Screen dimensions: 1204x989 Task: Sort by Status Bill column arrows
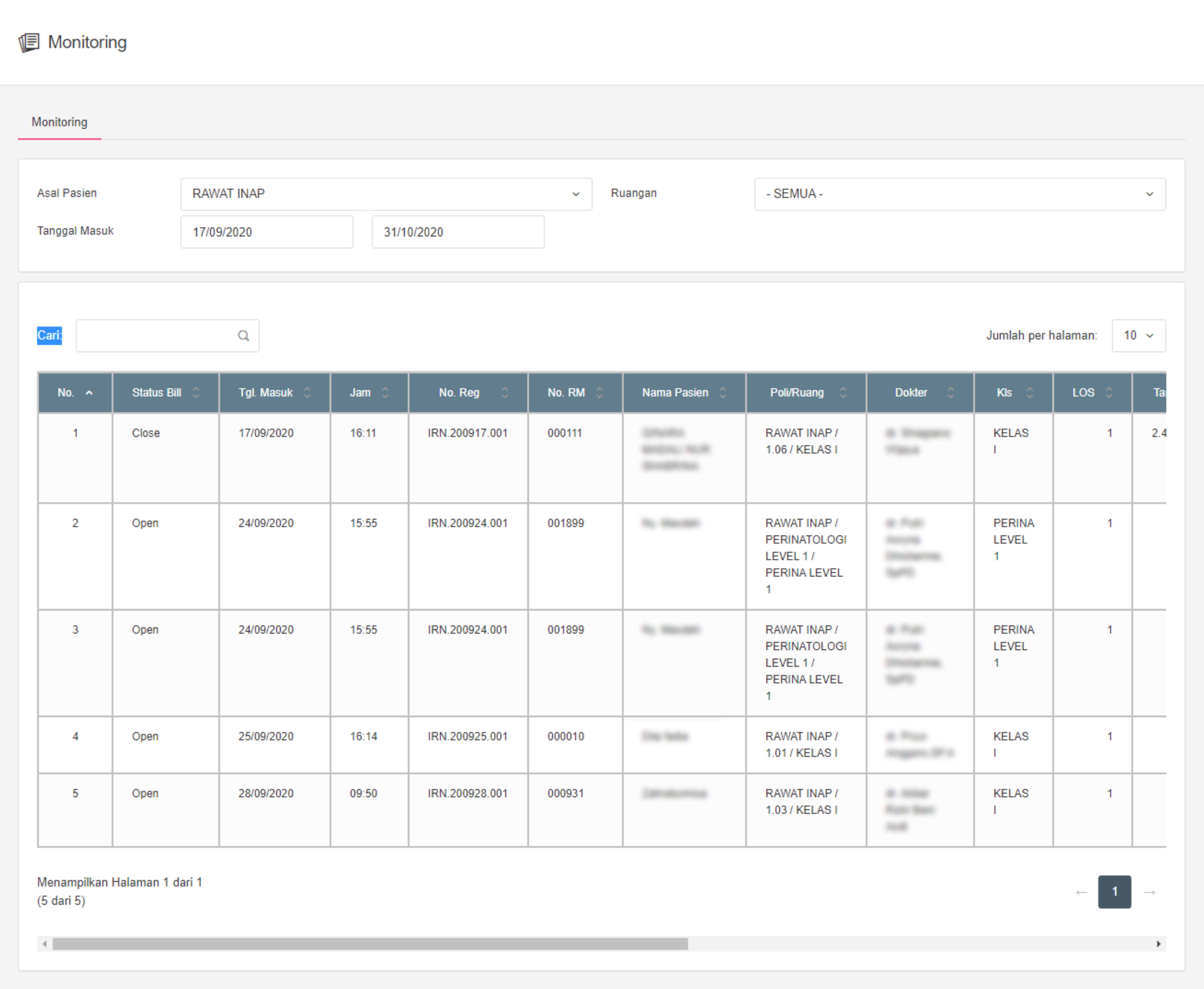point(196,393)
